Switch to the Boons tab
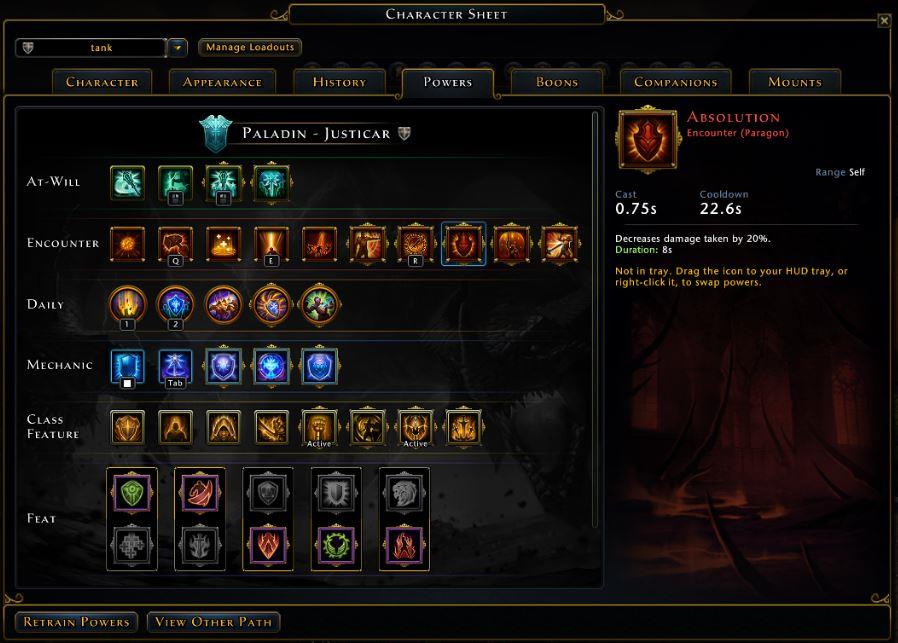The image size is (898, 643). 557,82
